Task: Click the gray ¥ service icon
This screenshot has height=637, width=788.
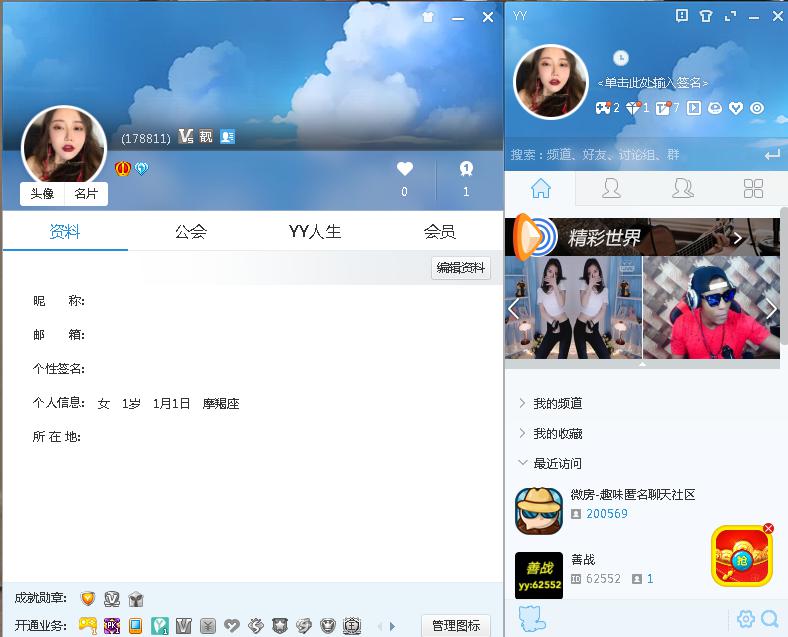Action: point(208,625)
